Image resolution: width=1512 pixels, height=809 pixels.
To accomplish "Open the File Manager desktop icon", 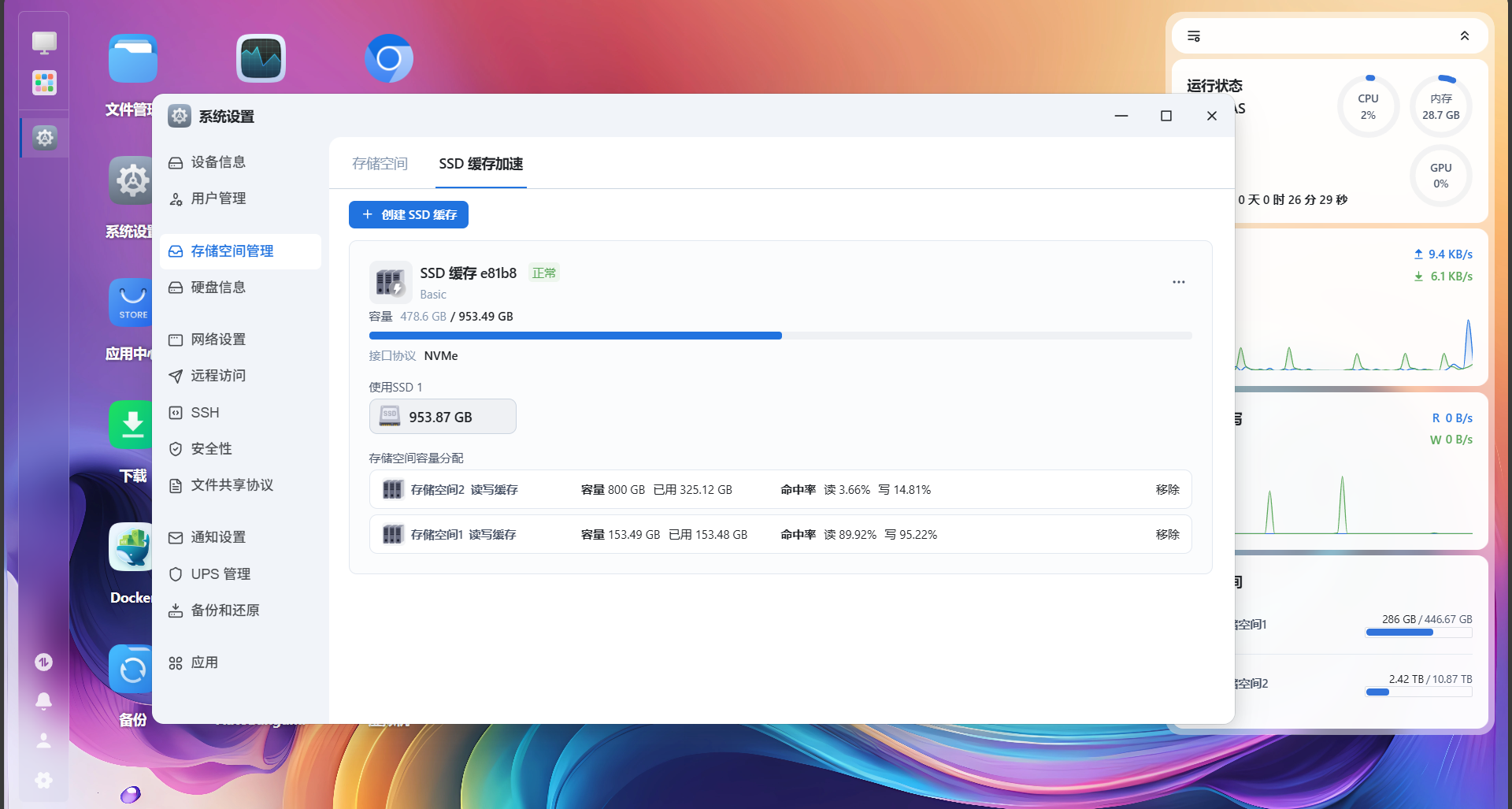I will (x=132, y=58).
